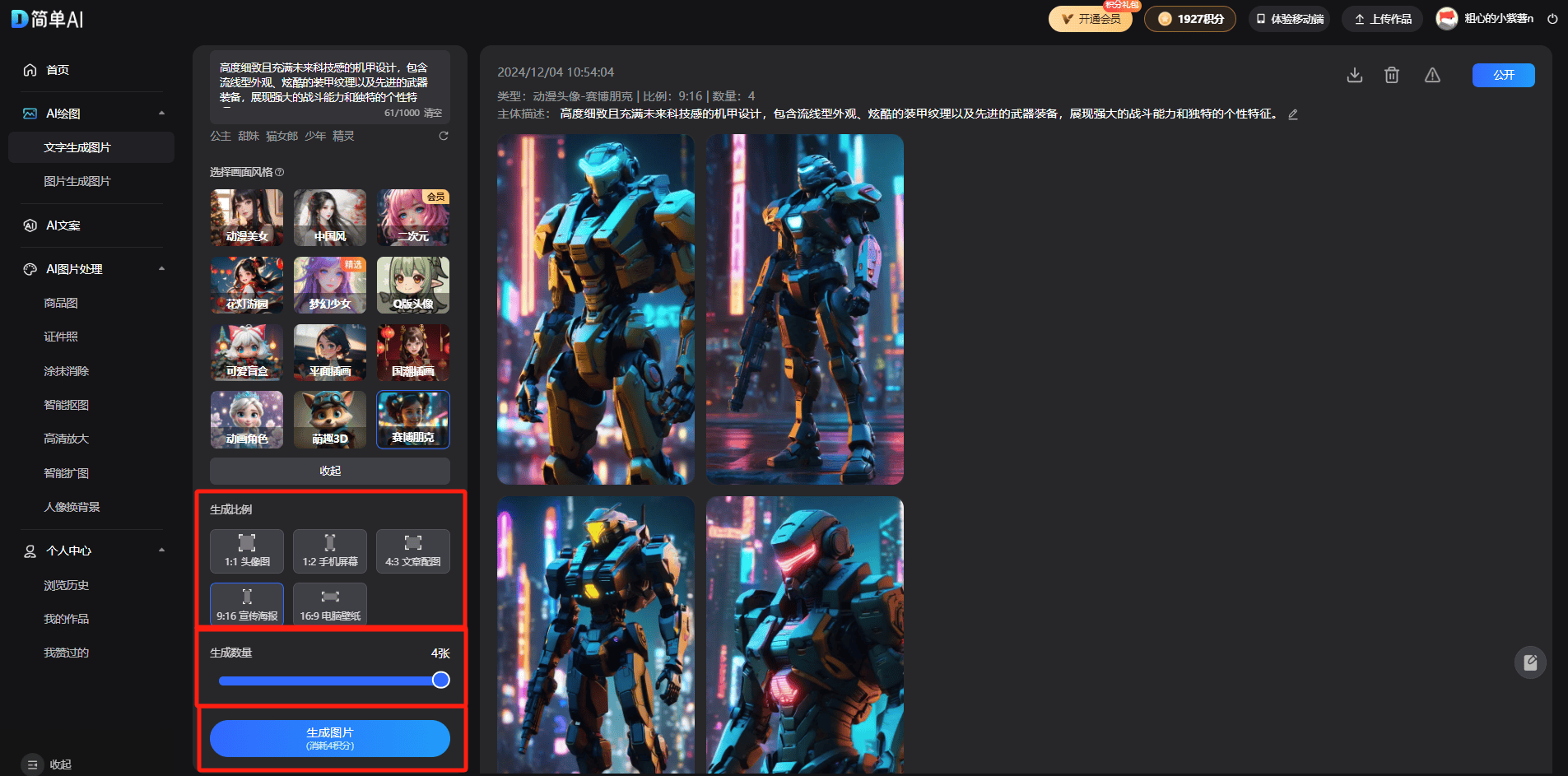The height and width of the screenshot is (776, 1568).
Task: Collapse the 个人中心 sidebar section
Action: pos(161,551)
